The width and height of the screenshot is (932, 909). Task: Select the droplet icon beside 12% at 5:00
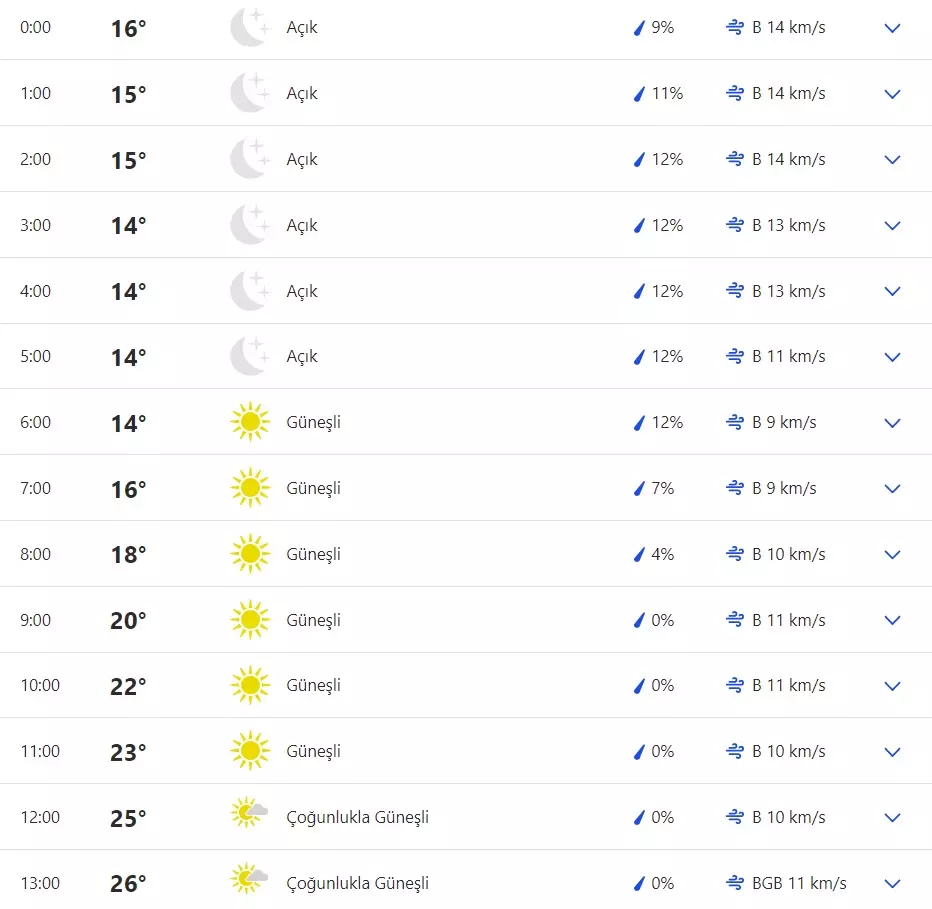click(637, 356)
